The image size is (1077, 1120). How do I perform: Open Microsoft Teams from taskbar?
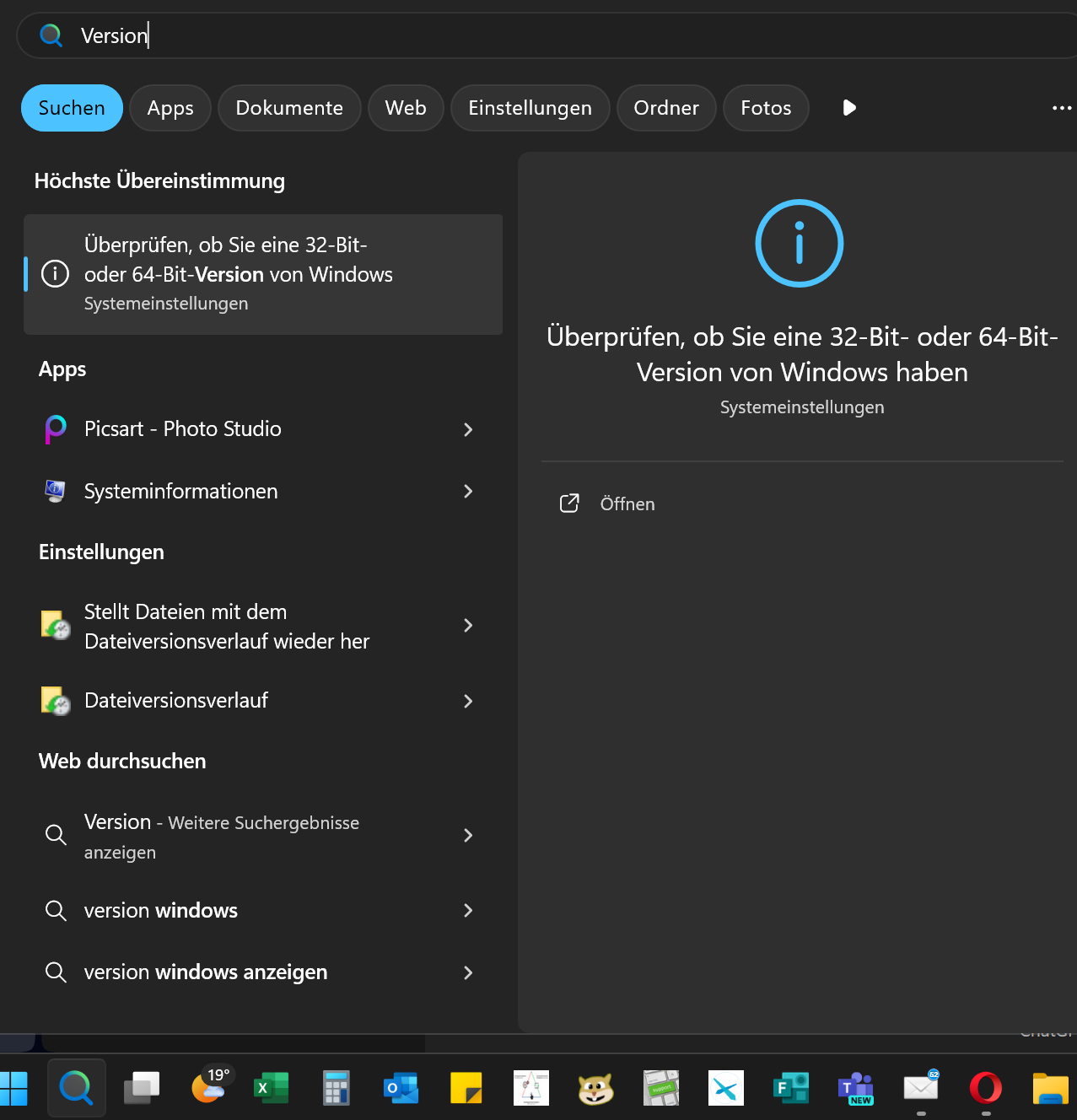(856, 1088)
